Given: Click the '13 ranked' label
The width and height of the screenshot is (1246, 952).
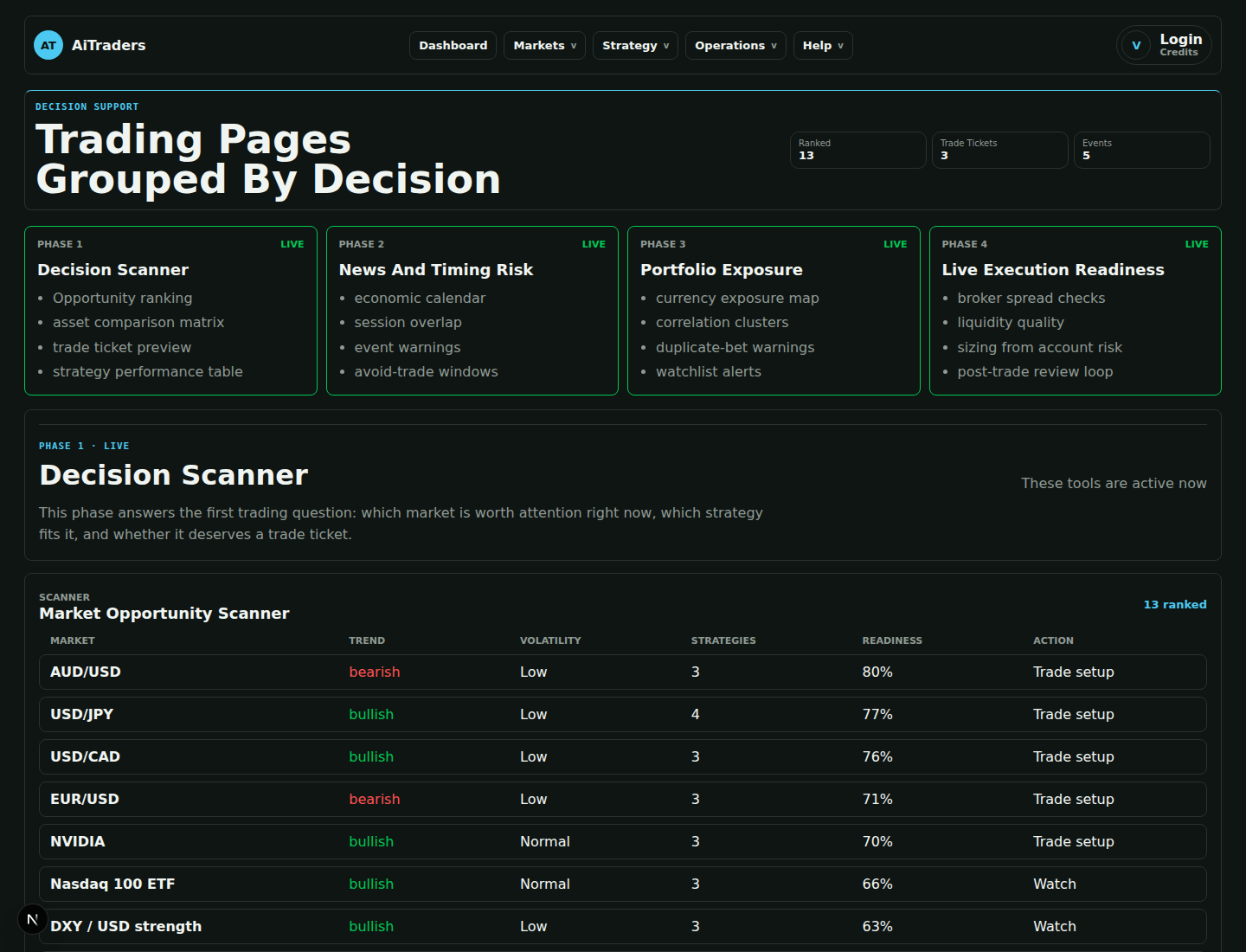Looking at the screenshot, I should (1175, 604).
